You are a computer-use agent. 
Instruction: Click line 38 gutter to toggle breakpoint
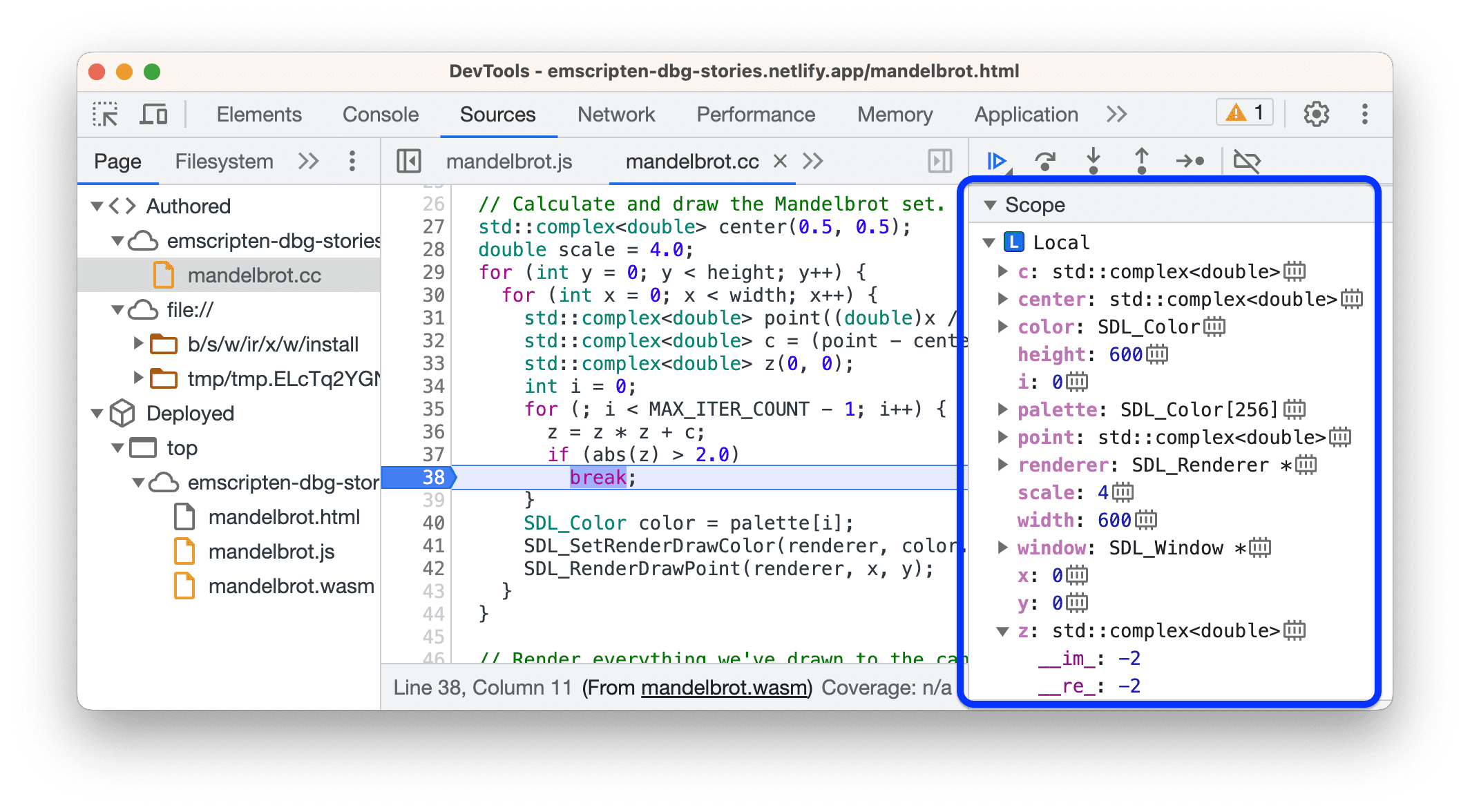[x=431, y=476]
